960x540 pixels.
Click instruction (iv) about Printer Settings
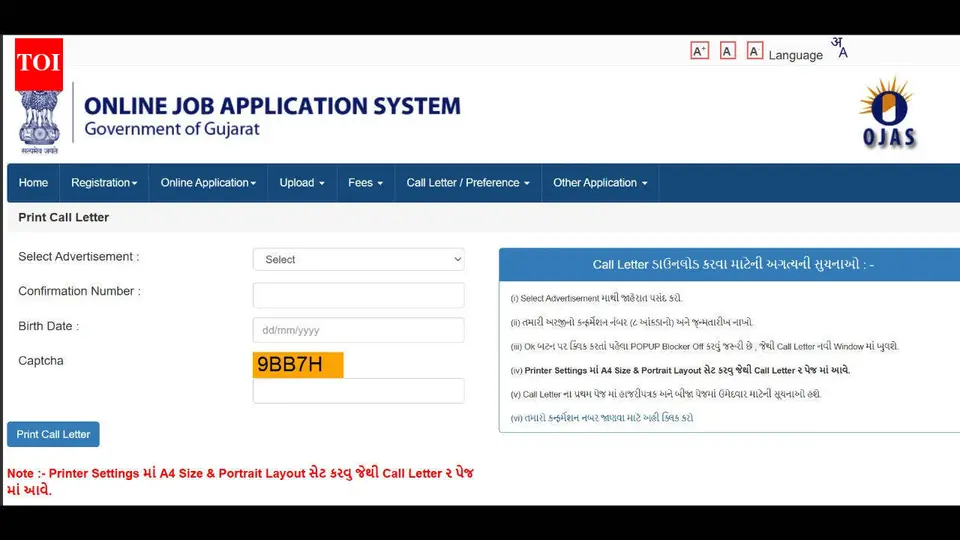[680, 370]
